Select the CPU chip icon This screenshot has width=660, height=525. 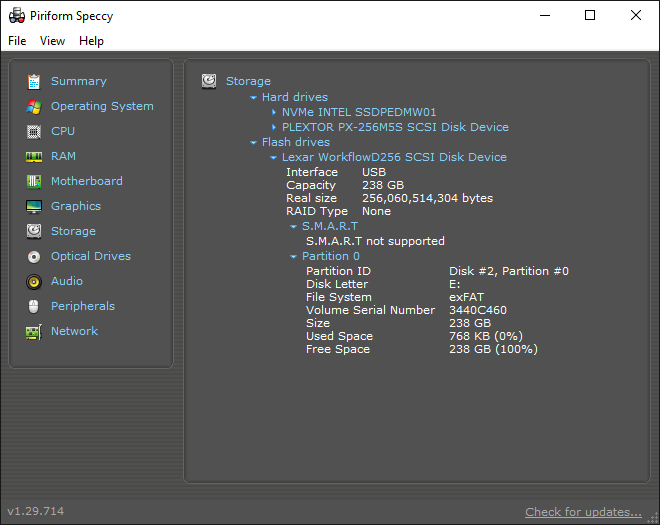point(34,131)
